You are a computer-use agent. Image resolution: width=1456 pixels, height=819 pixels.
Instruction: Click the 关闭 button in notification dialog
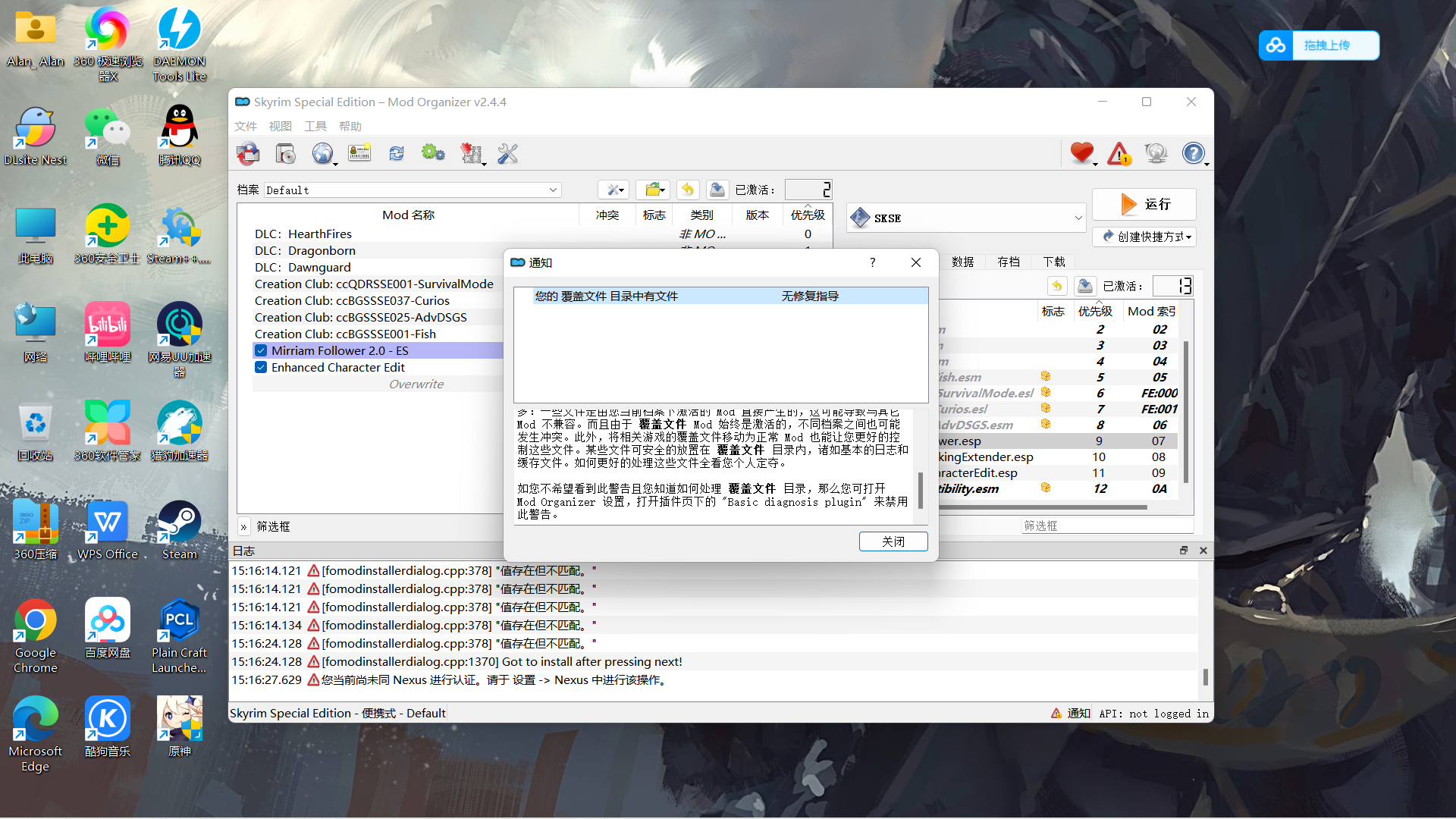(x=893, y=541)
